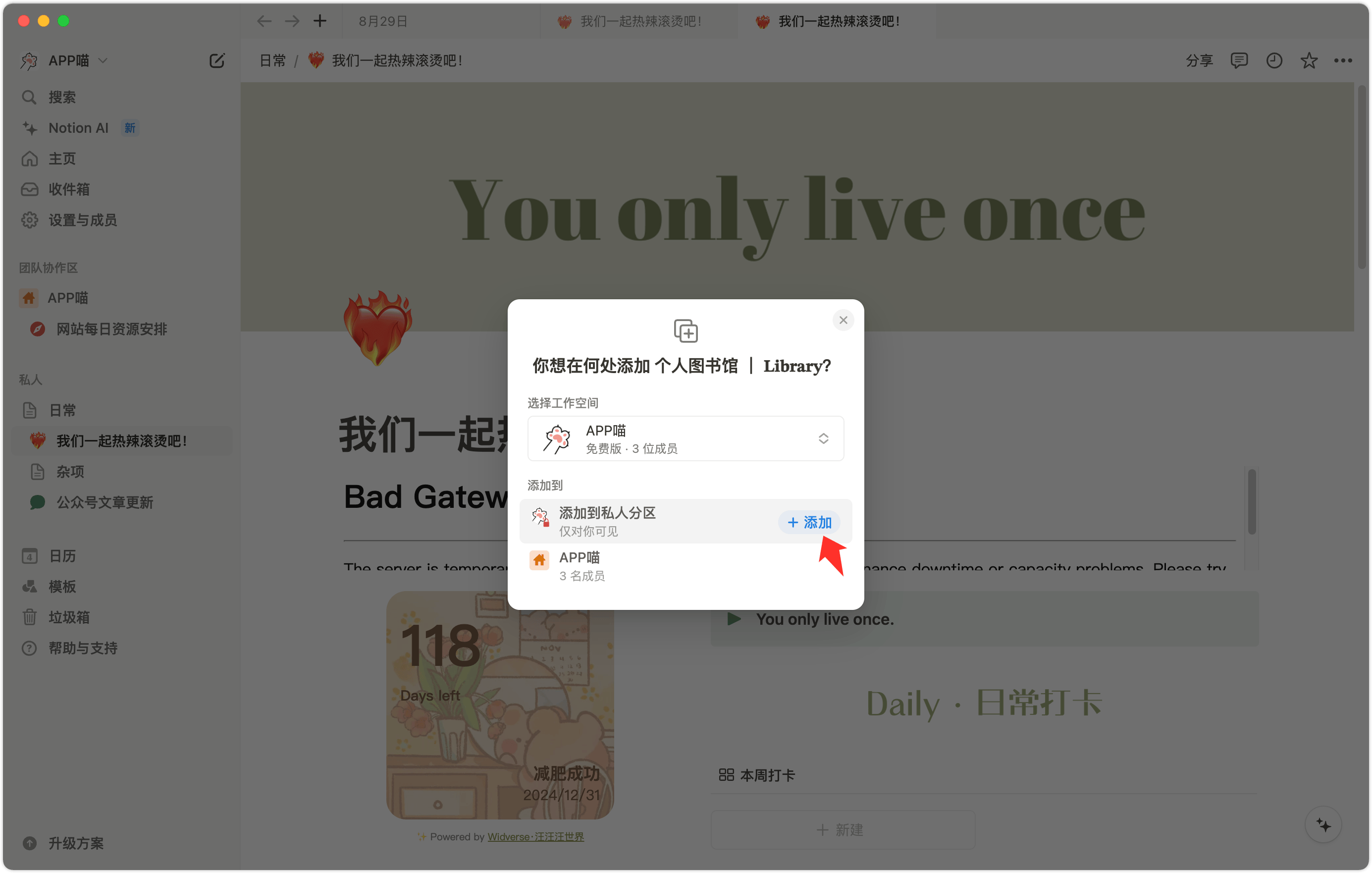1372x873 pixels.
Task: Click the calendar icon in sidebar
Action: click(30, 555)
